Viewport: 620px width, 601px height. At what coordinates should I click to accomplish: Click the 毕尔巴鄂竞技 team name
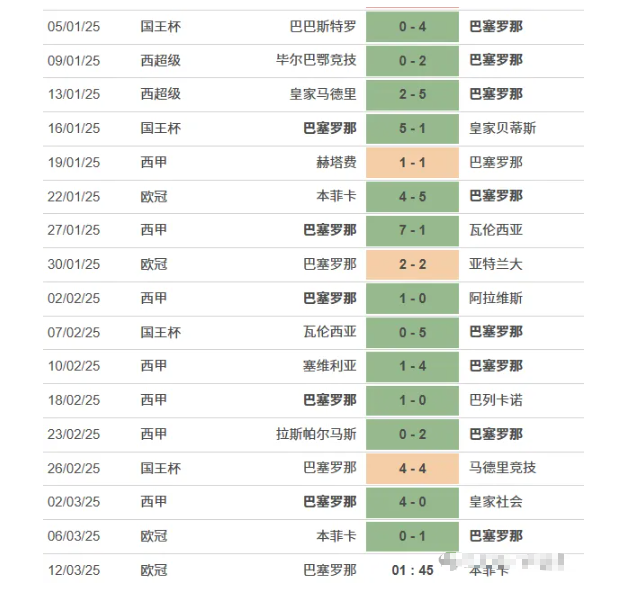click(x=316, y=60)
